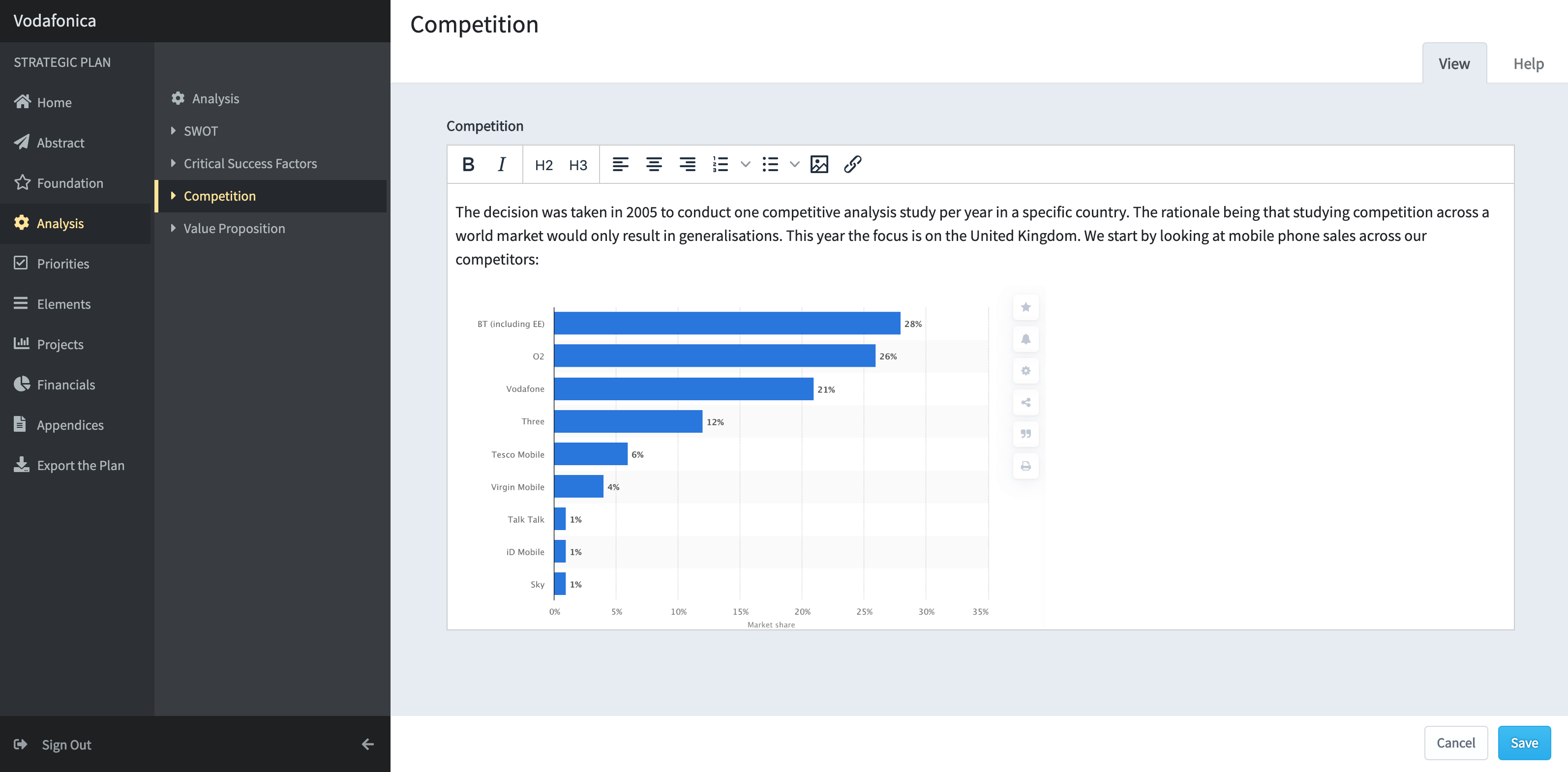Switch to the View tab
This screenshot has height=772, width=1568.
(1454, 63)
